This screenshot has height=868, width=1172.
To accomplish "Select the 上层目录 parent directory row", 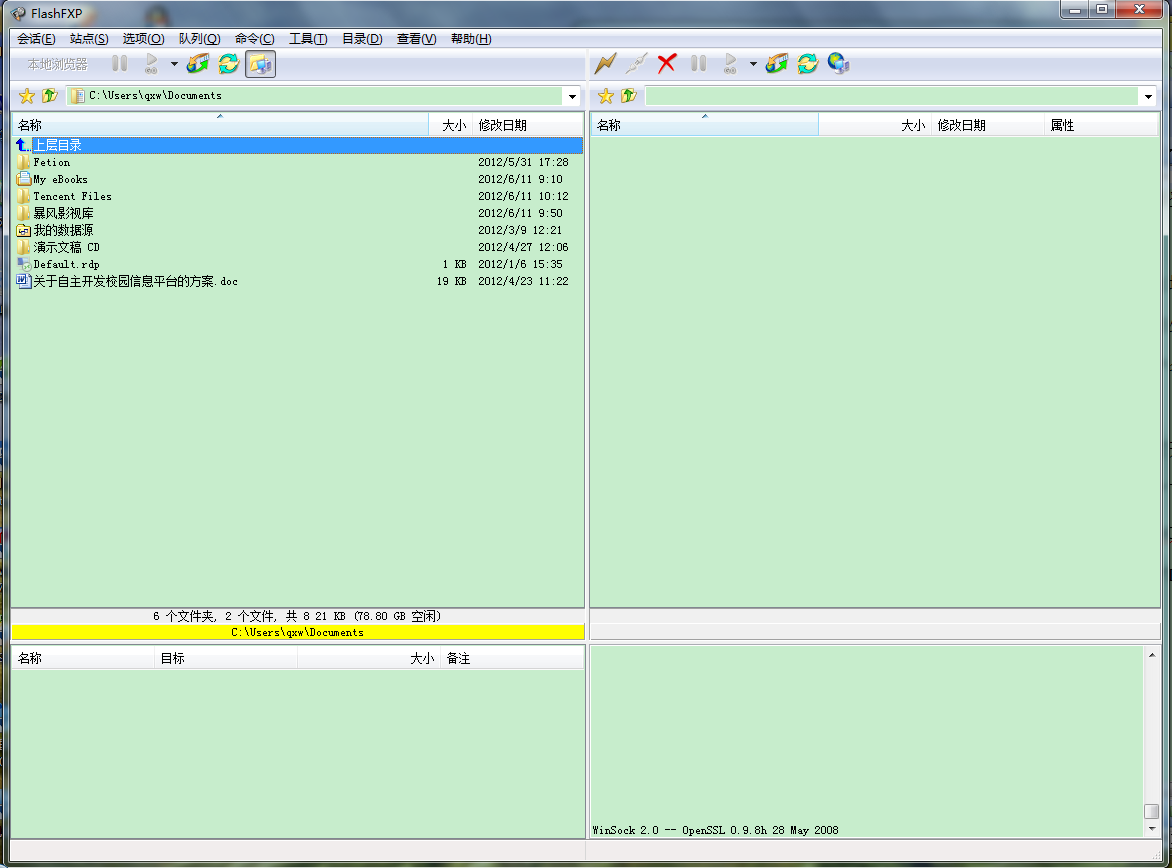I will point(298,145).
